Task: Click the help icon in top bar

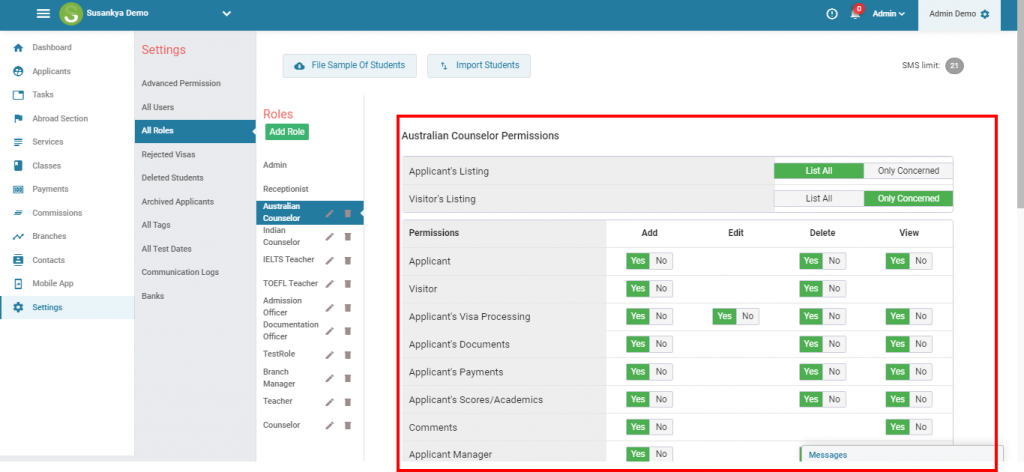Action: 831,14
